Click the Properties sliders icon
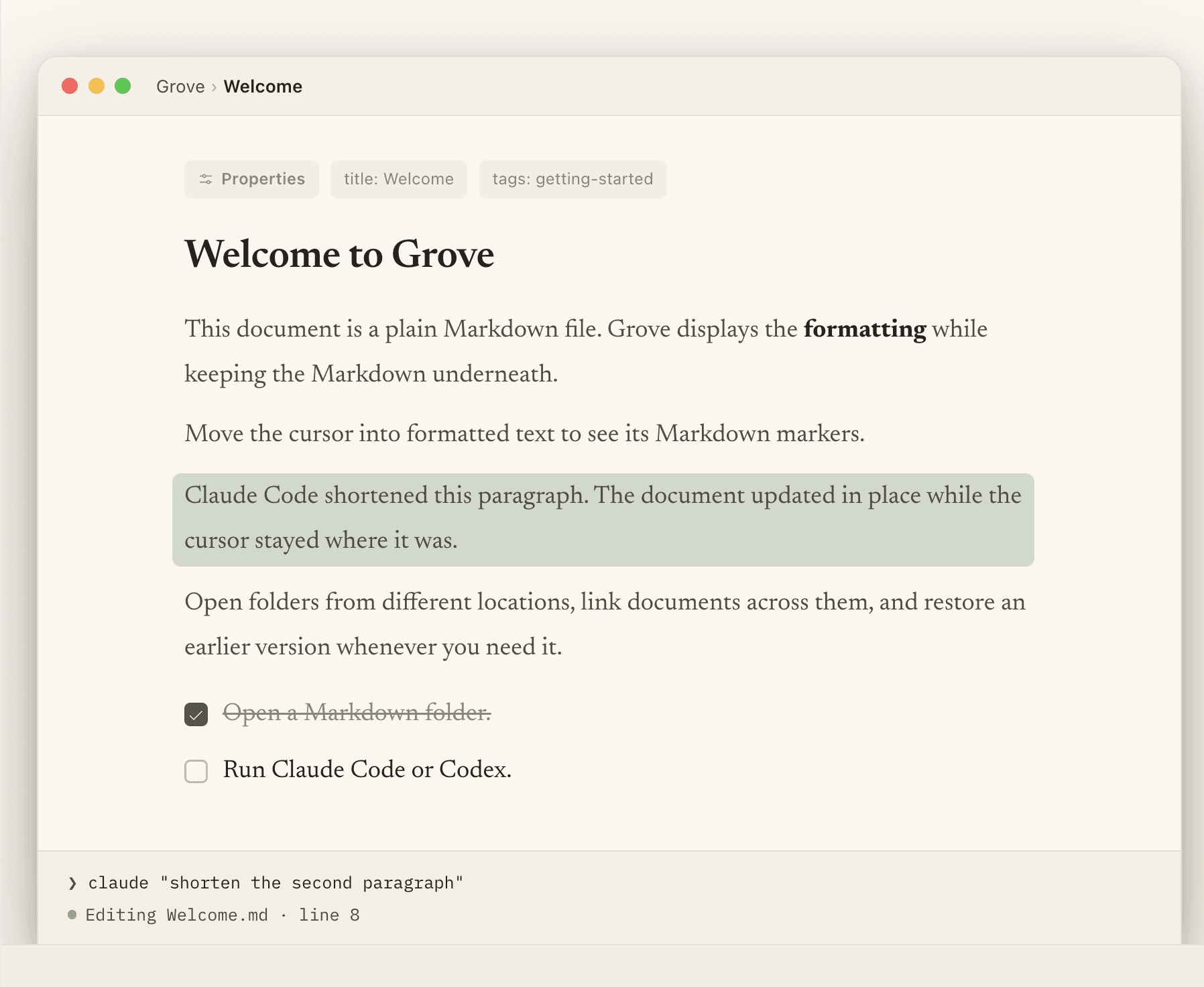This screenshot has width=1204, height=987. pos(206,179)
